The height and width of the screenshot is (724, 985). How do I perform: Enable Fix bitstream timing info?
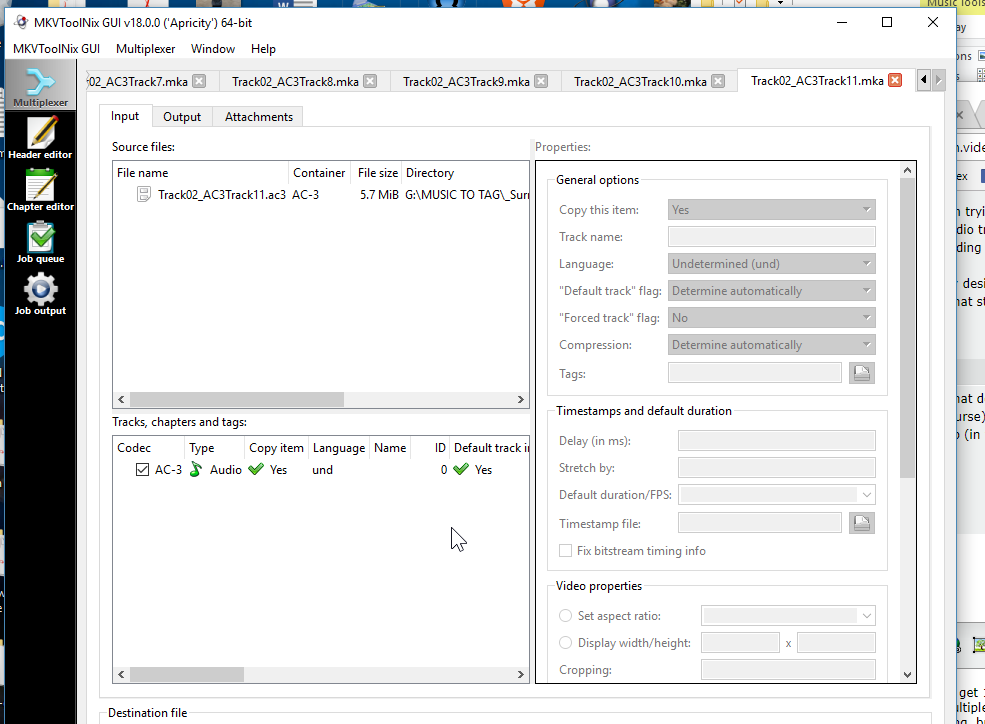coord(565,551)
